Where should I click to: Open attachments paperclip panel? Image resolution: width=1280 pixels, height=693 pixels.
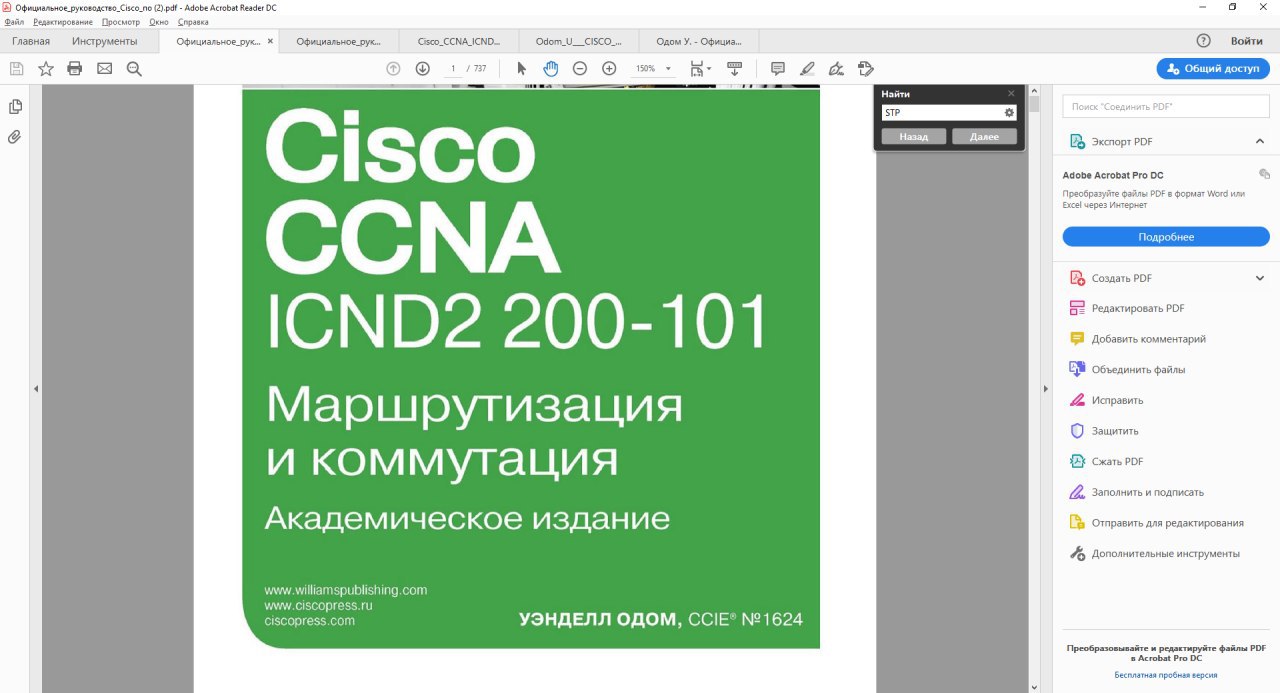tap(15, 137)
